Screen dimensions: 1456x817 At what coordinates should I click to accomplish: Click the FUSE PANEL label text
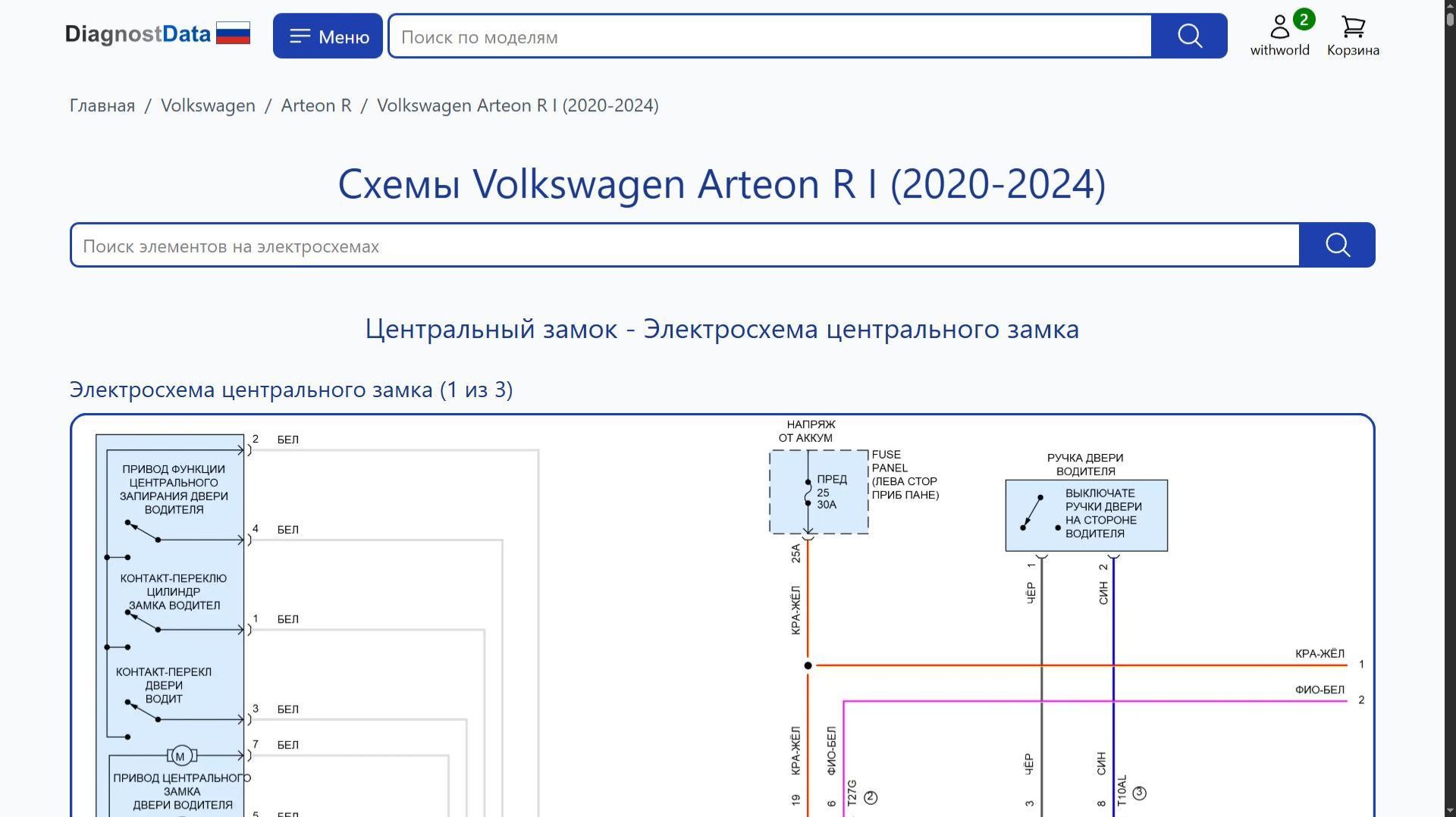pyautogui.click(x=890, y=462)
